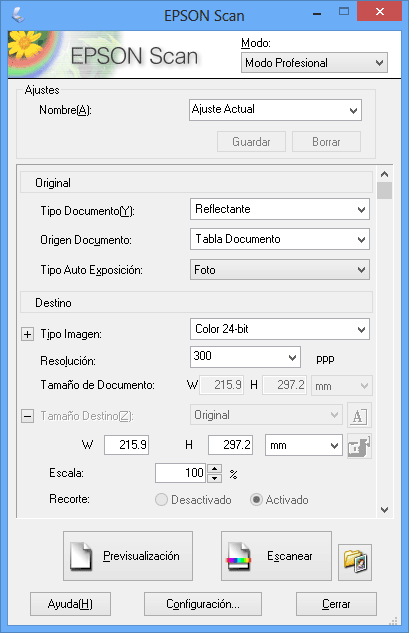Image resolution: width=409 pixels, height=633 pixels.
Task: Select the Activado recorte radio button
Action: tap(256, 500)
